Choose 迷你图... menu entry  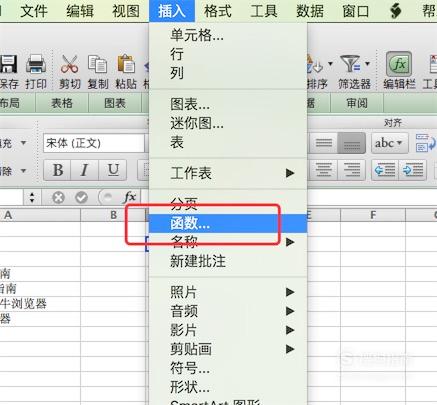click(228, 124)
